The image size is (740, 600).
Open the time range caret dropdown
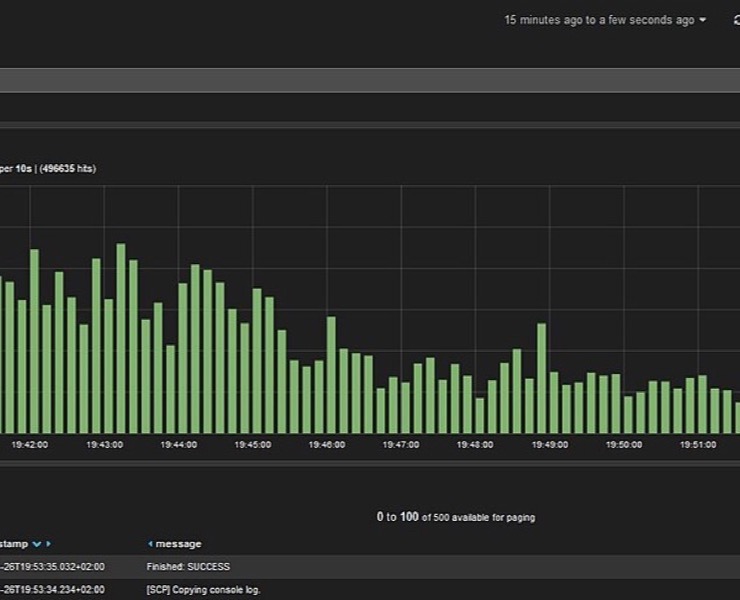(x=703, y=20)
